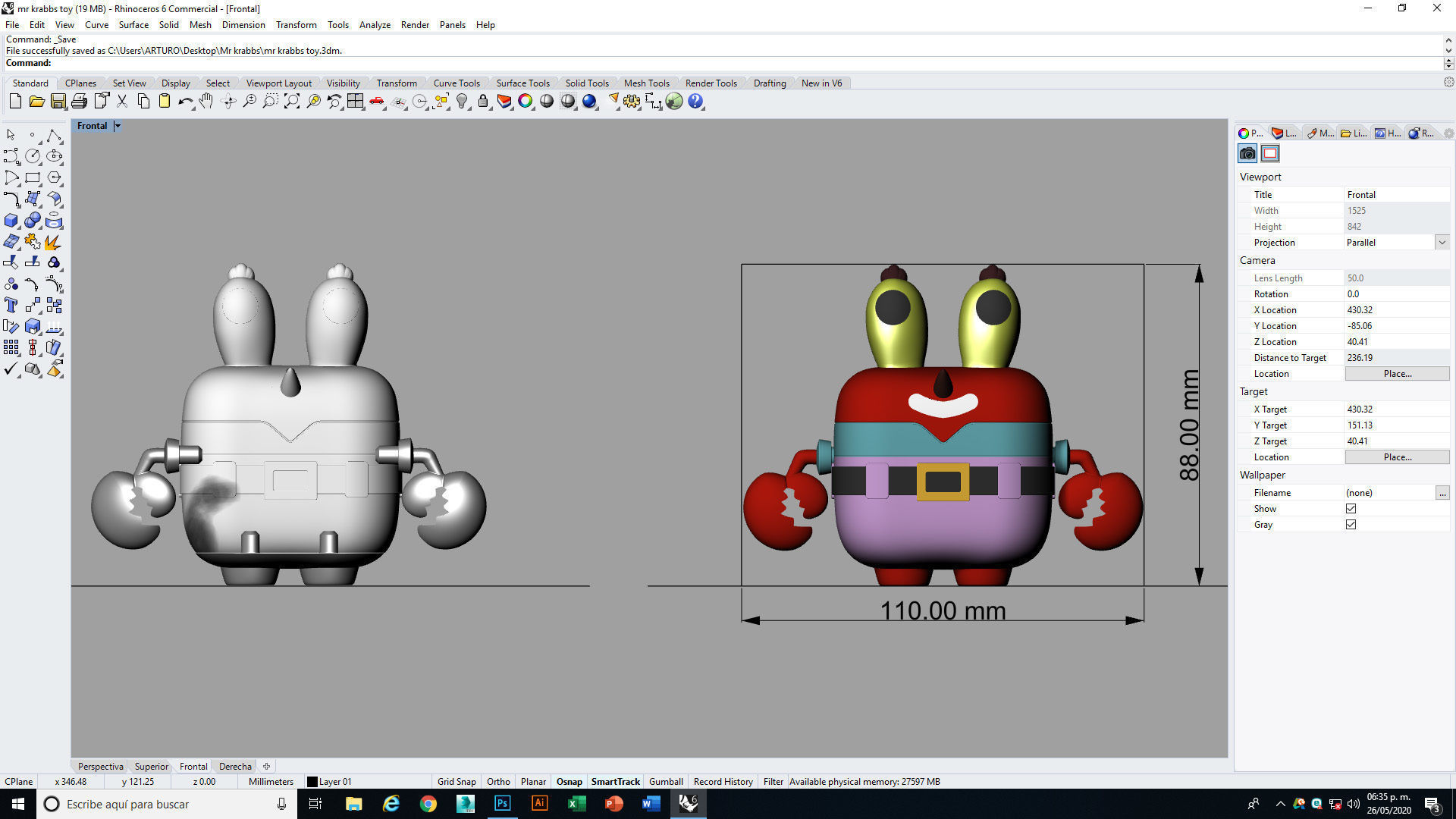
Task: Click Place button for Camera Location
Action: pyautogui.click(x=1397, y=374)
